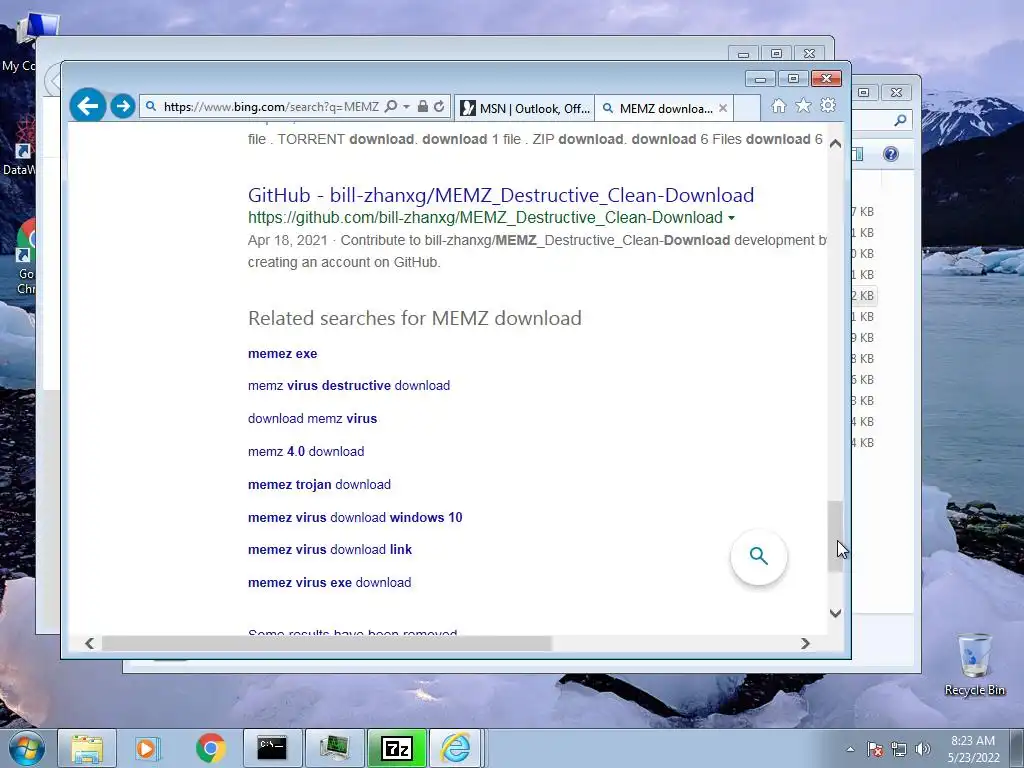This screenshot has width=1024, height=768.
Task: Go back with the browser Back arrow
Action: coord(88,105)
